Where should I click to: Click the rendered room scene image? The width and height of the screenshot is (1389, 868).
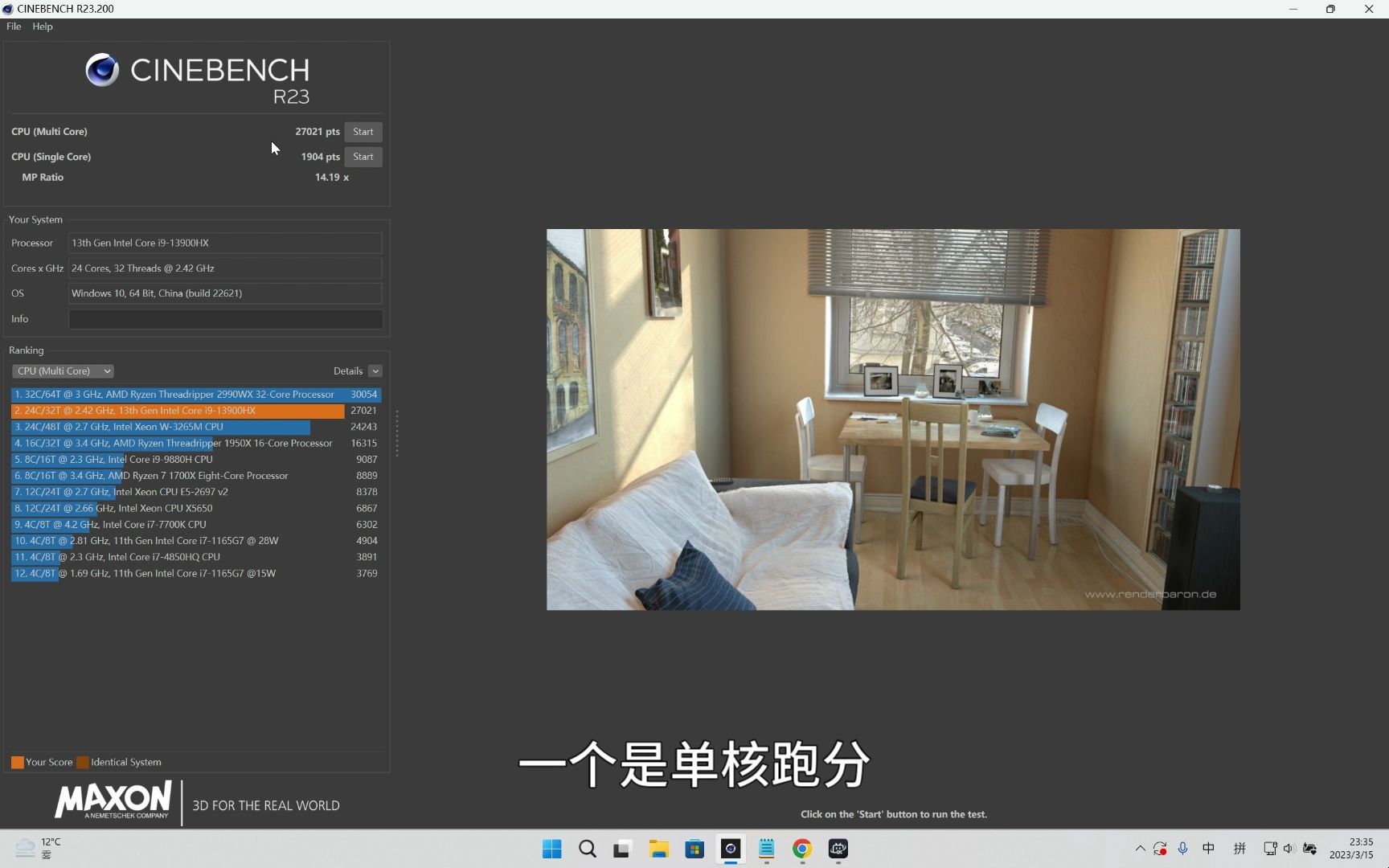(893, 420)
